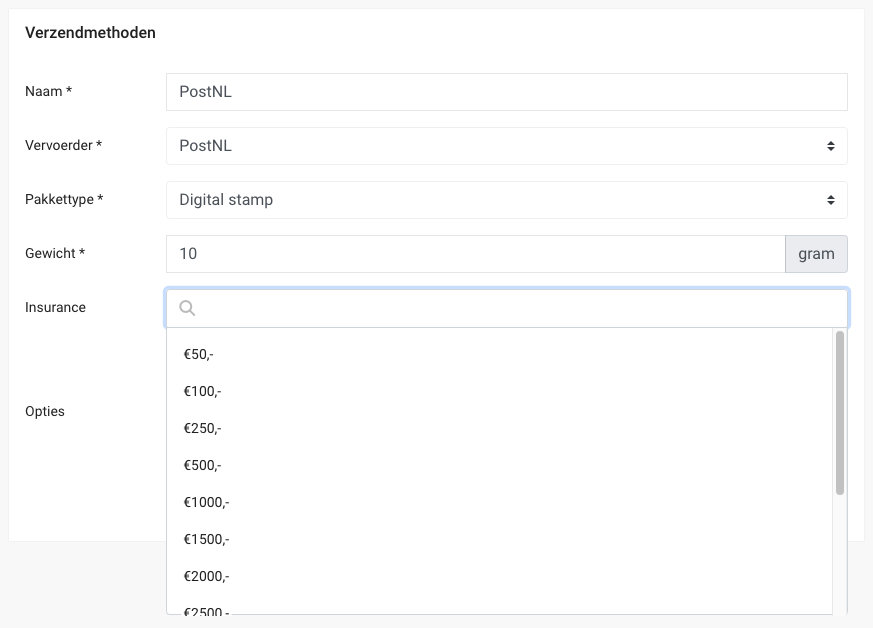Expand the Pakkettype Digital stamp dropdown
873x628 pixels.
coord(506,200)
